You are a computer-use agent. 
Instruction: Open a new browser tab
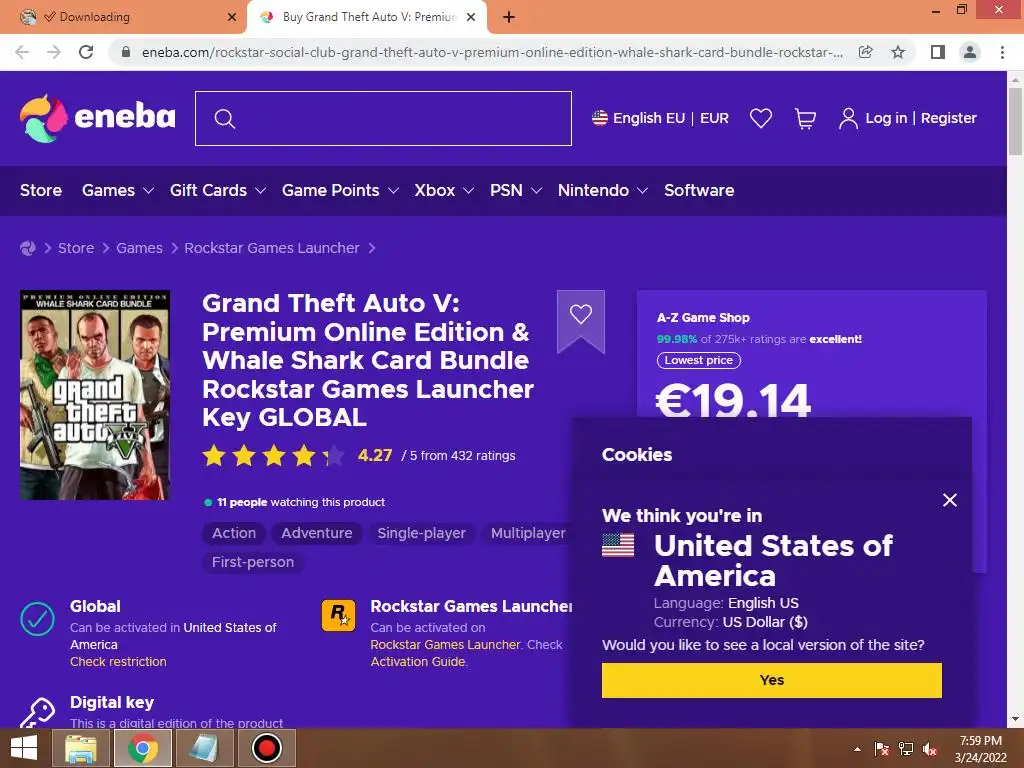(x=509, y=17)
